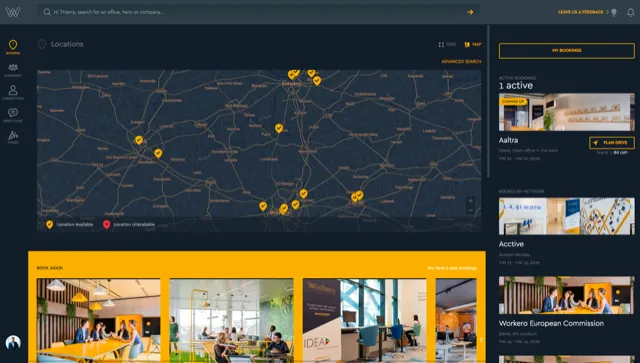Open Direct Chat from the sidebar
The height and width of the screenshot is (363, 640).
(x=13, y=115)
